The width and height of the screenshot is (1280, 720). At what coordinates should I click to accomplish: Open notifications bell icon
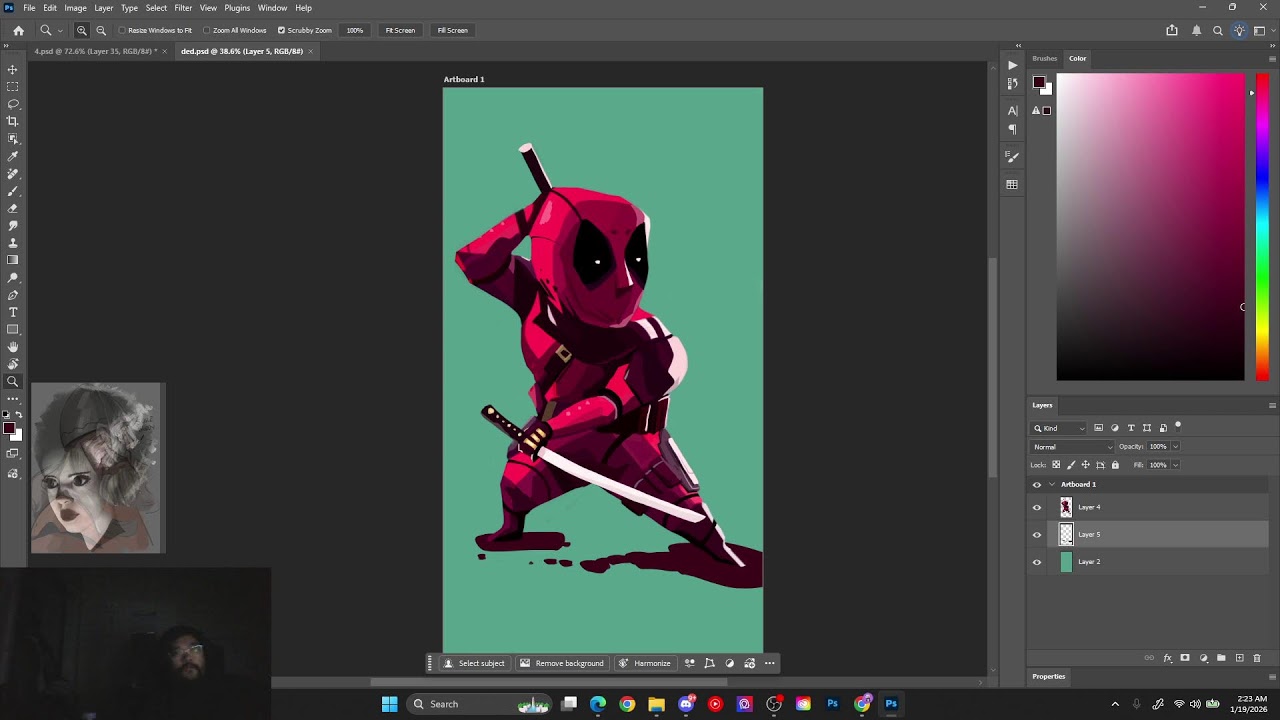coord(1196,30)
